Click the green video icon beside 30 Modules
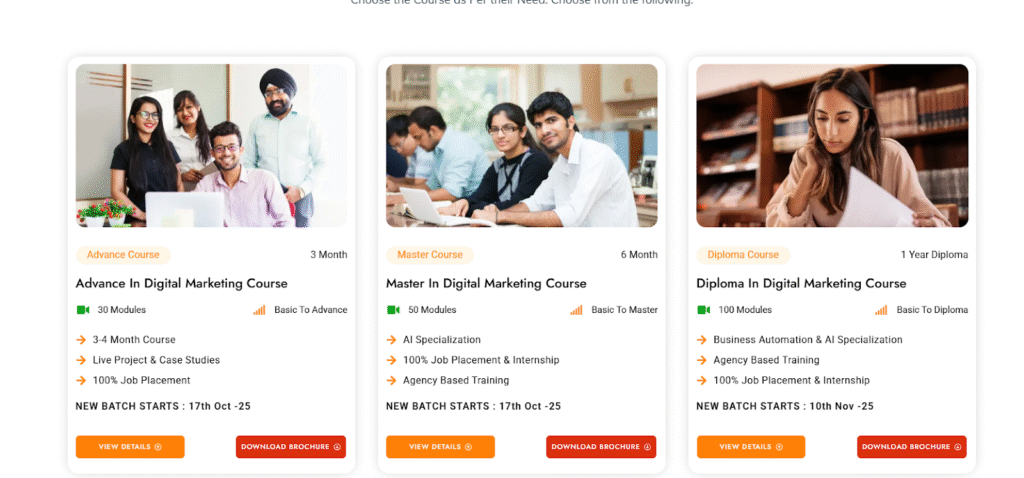1024x478 pixels. coord(83,310)
